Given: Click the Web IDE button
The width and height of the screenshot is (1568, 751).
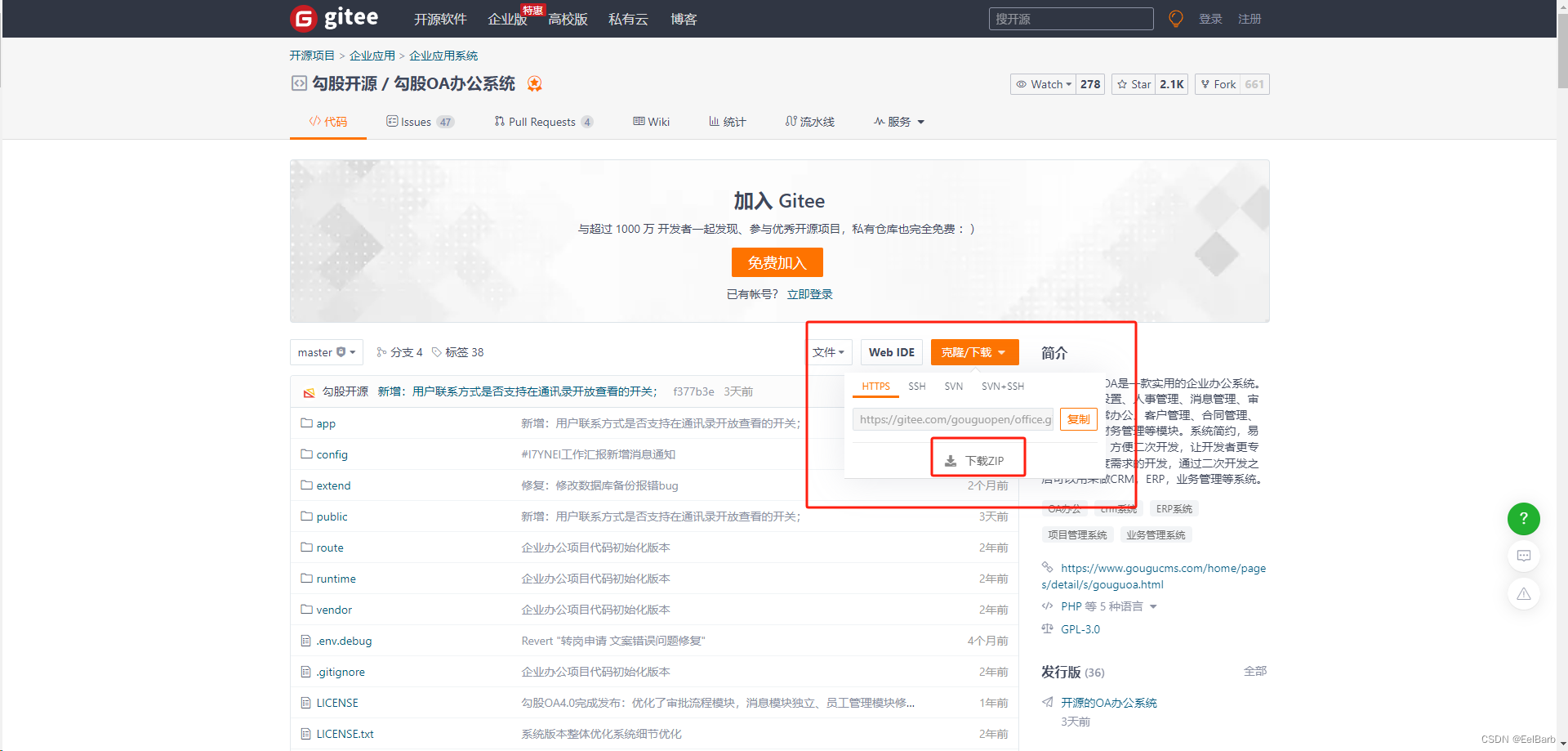Looking at the screenshot, I should 892,352.
